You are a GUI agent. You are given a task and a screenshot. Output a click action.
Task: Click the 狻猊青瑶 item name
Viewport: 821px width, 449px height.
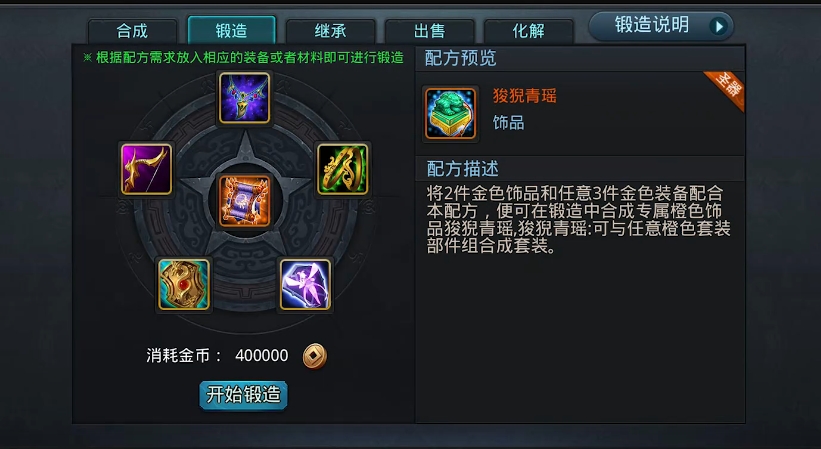[x=525, y=96]
